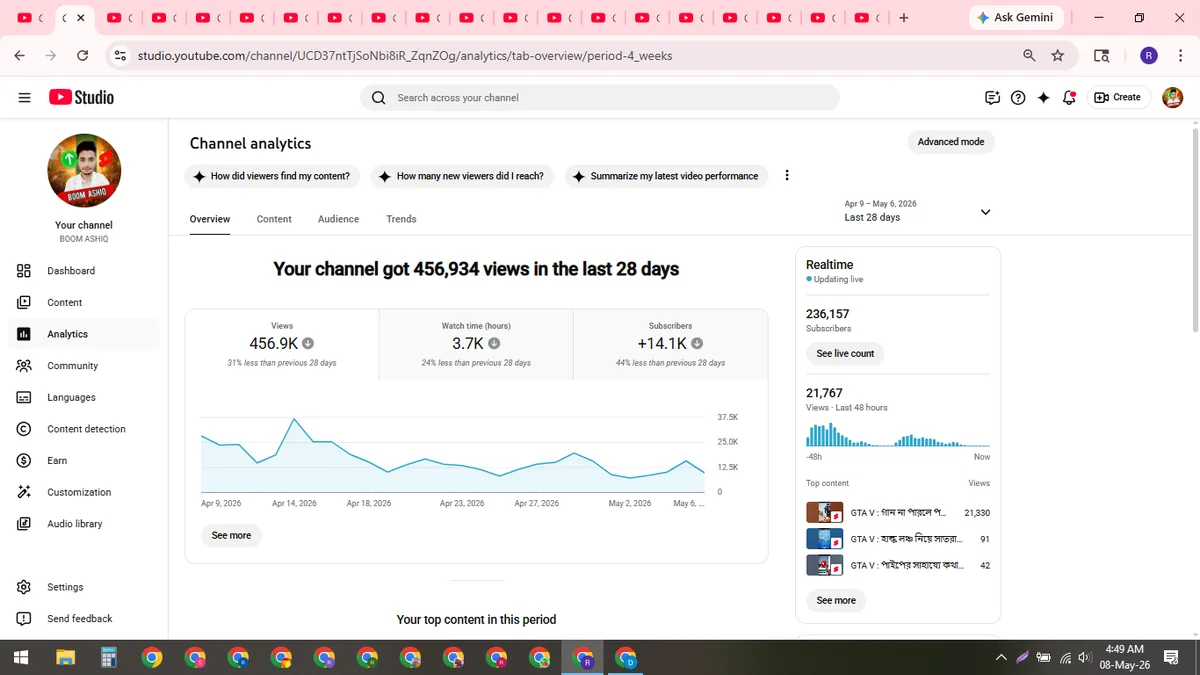Switch to the Audience tab
This screenshot has height=675, width=1200.
tap(338, 219)
